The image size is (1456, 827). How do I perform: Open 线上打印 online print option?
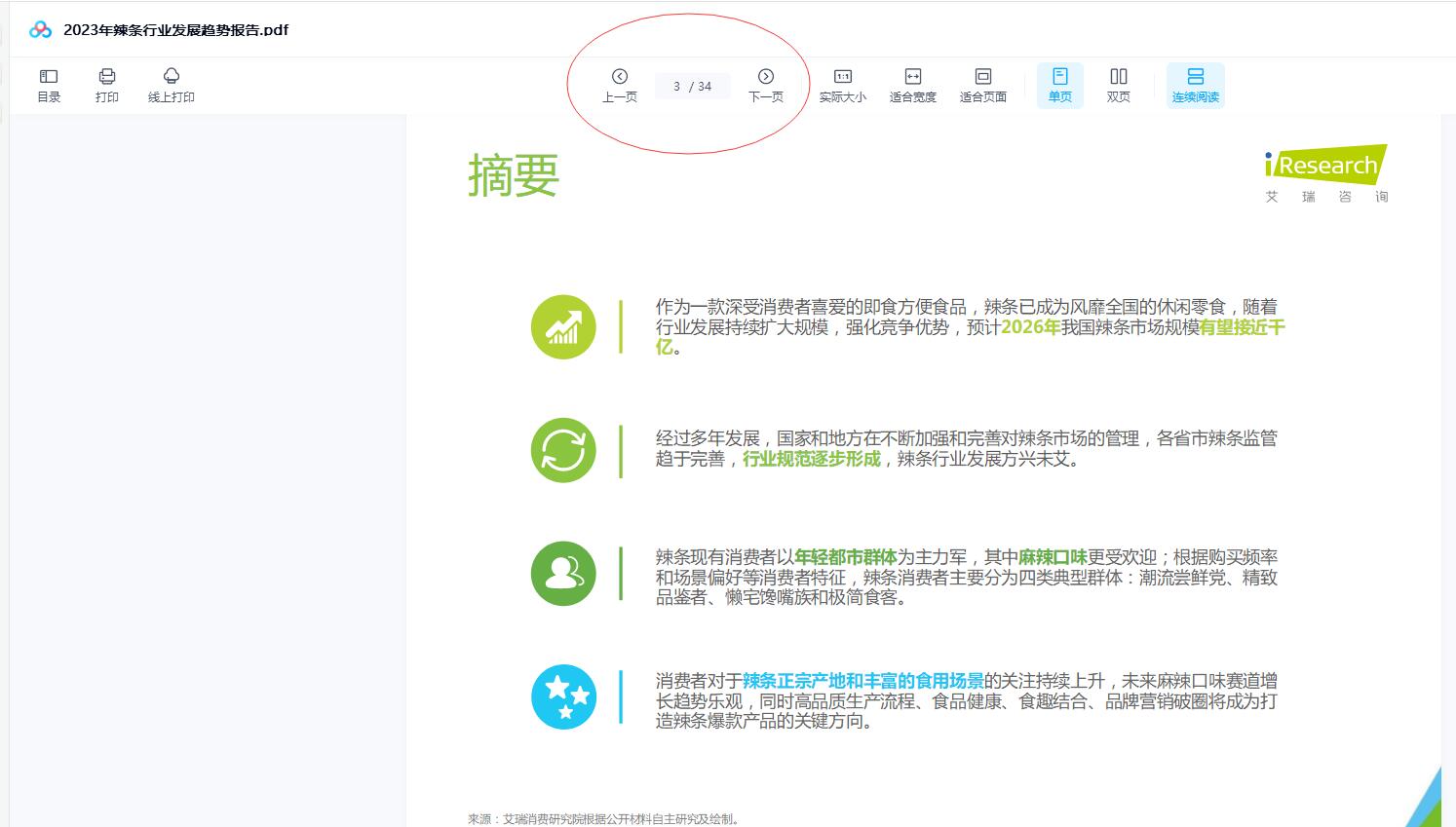click(x=172, y=85)
